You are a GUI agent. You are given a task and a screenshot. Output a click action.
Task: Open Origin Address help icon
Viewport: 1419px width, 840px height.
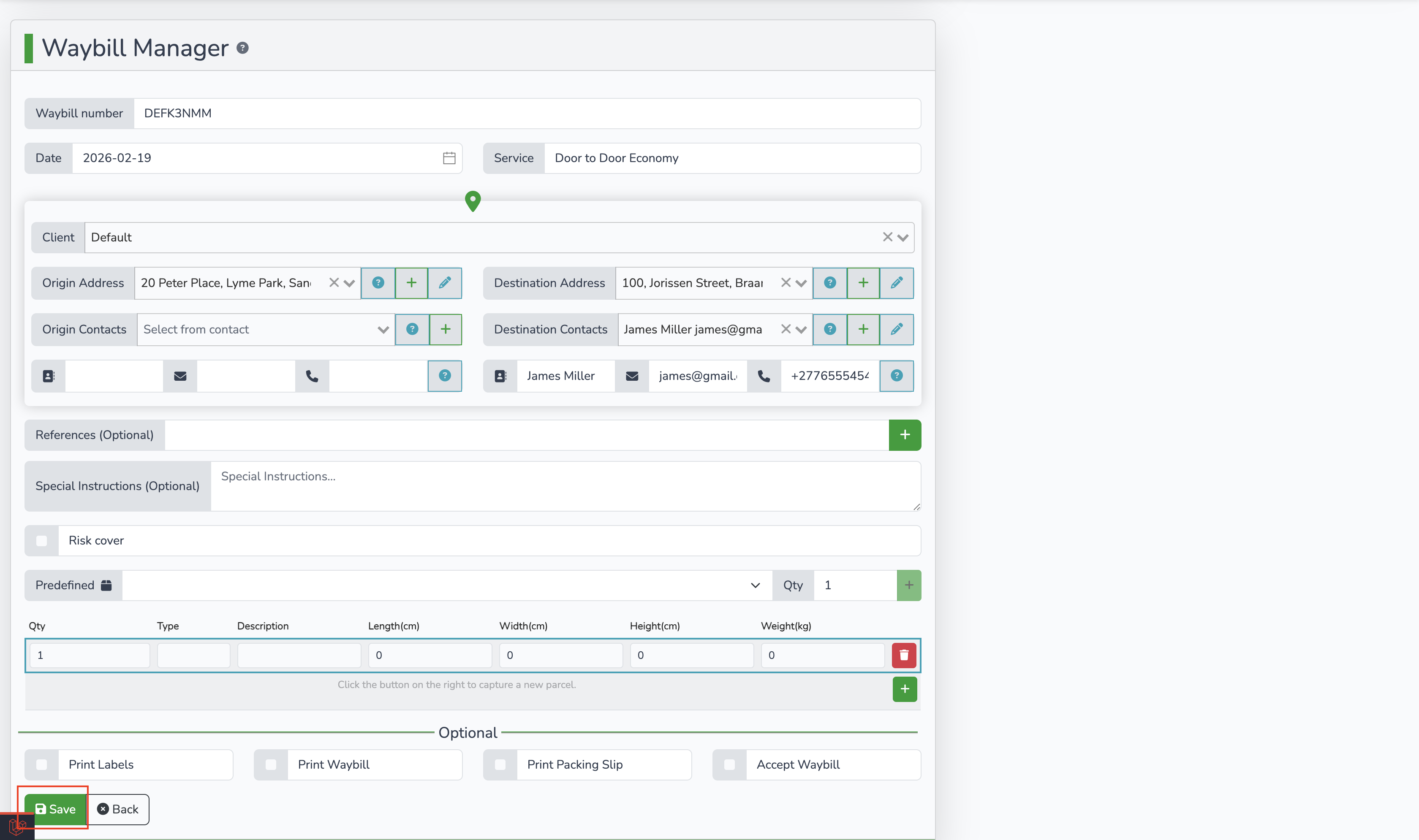coord(378,282)
